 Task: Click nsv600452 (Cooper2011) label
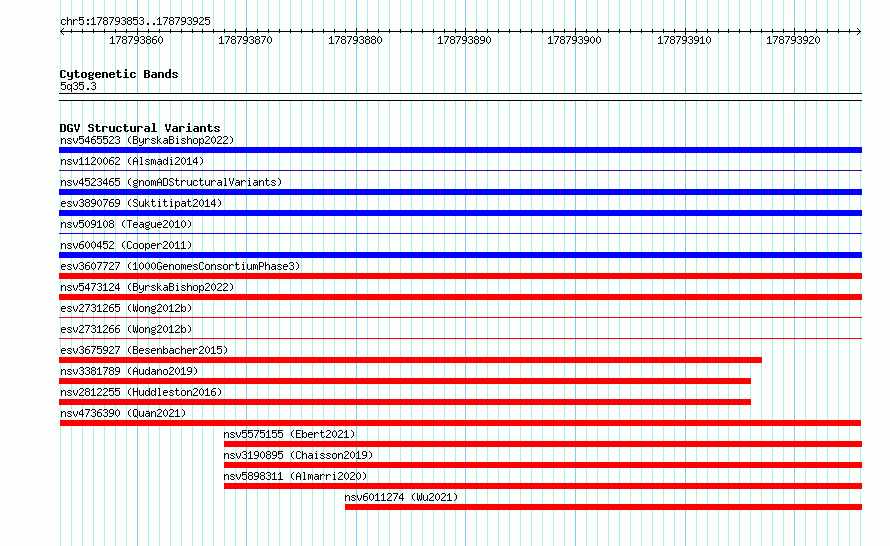(126, 245)
